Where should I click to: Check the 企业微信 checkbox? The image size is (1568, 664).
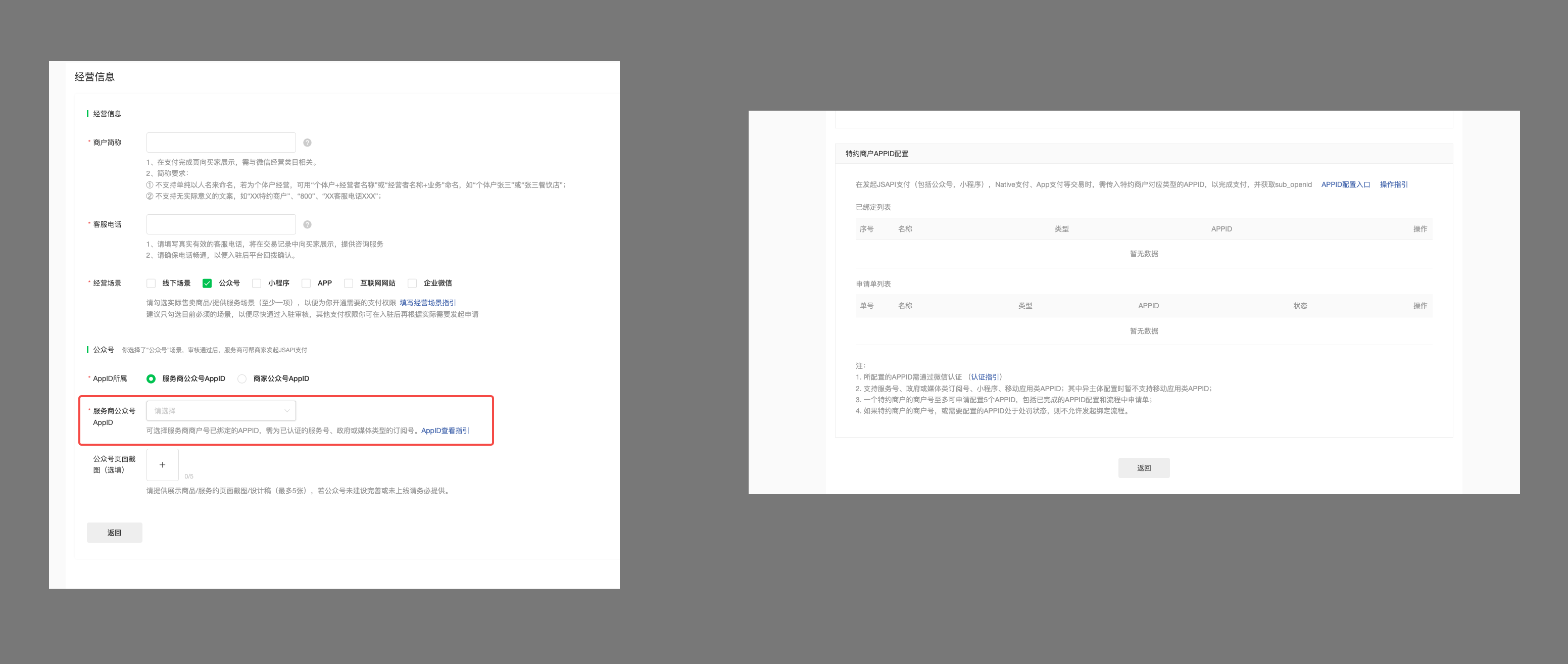pos(412,283)
